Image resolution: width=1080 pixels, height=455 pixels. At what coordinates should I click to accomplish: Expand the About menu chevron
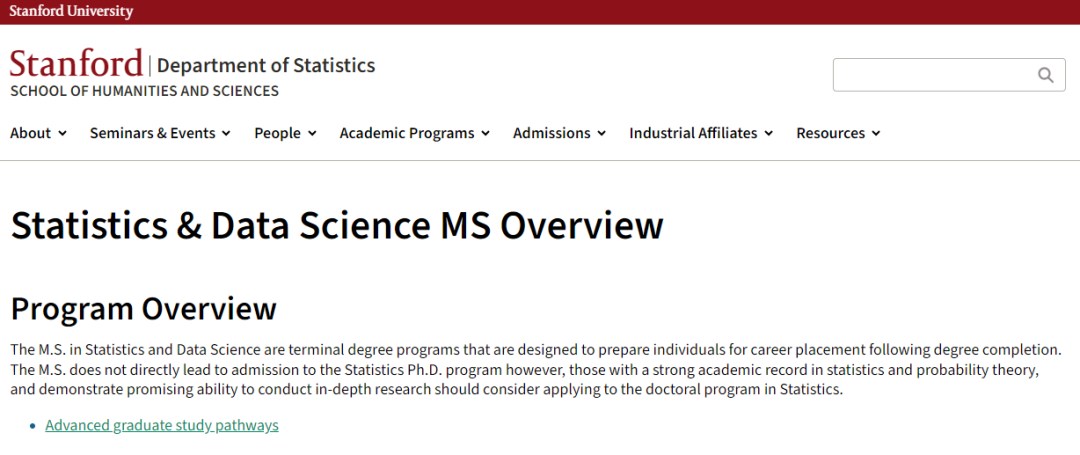[x=63, y=134]
